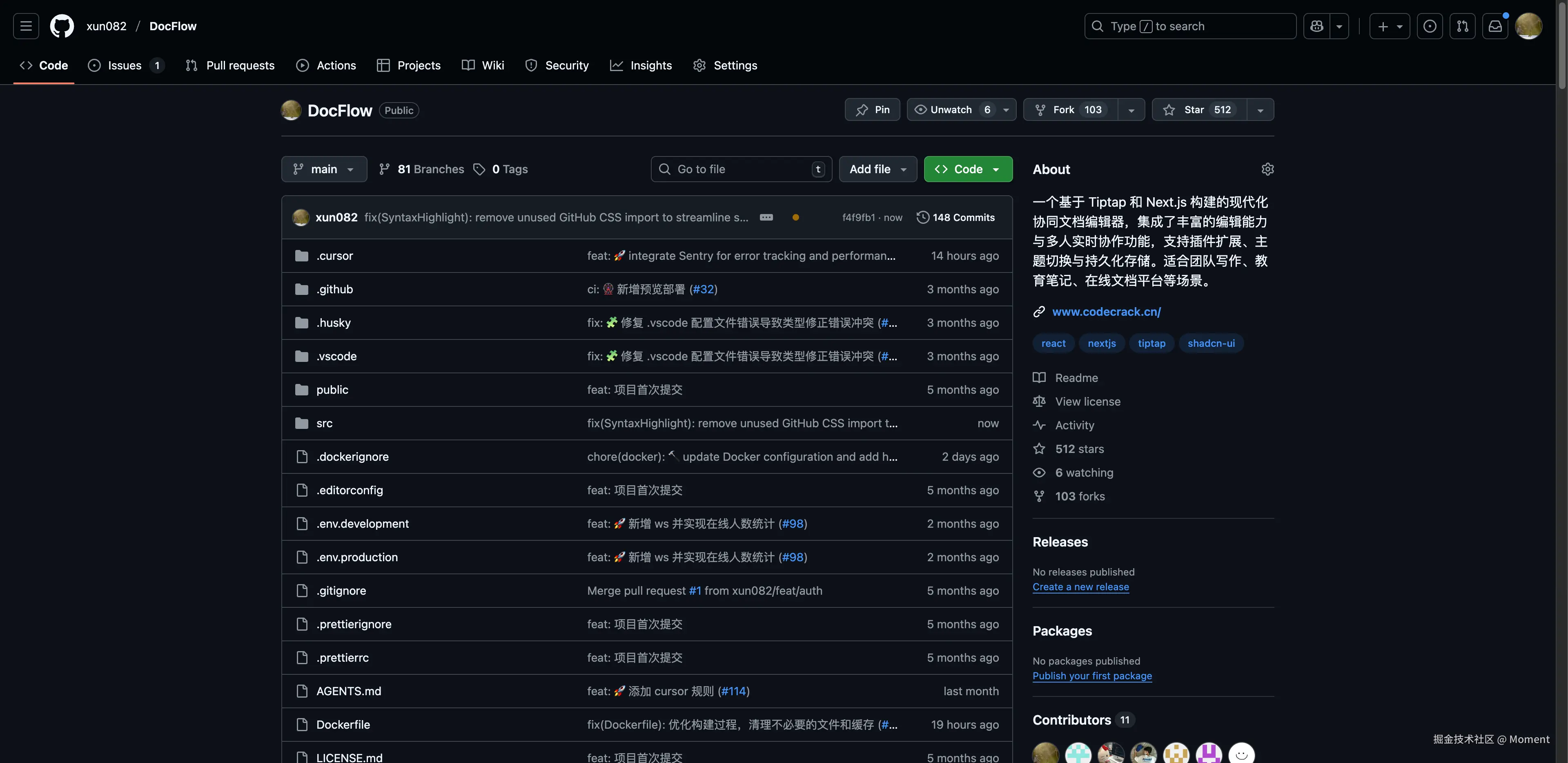
Task: Expand the Add file dropdown
Action: [x=878, y=169]
